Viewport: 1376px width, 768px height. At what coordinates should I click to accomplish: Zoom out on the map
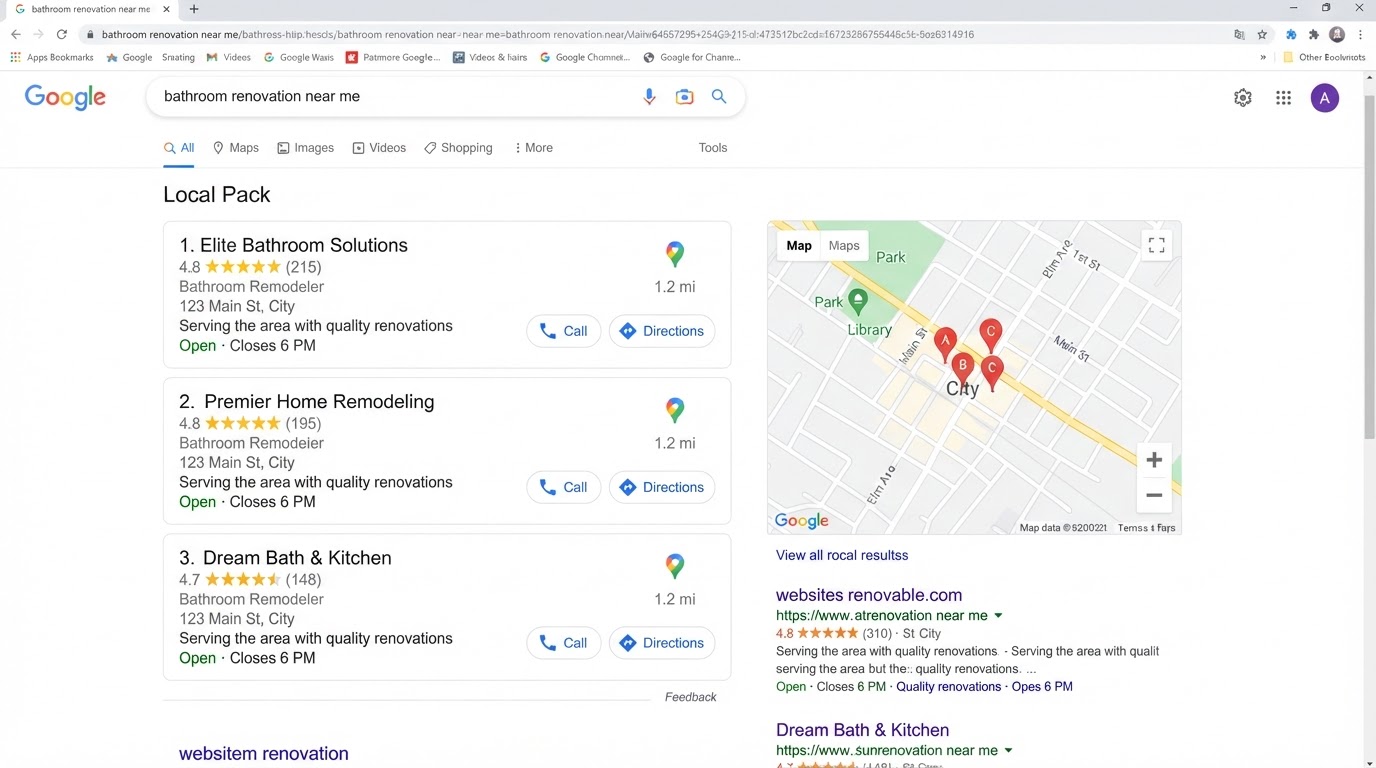[1154, 495]
